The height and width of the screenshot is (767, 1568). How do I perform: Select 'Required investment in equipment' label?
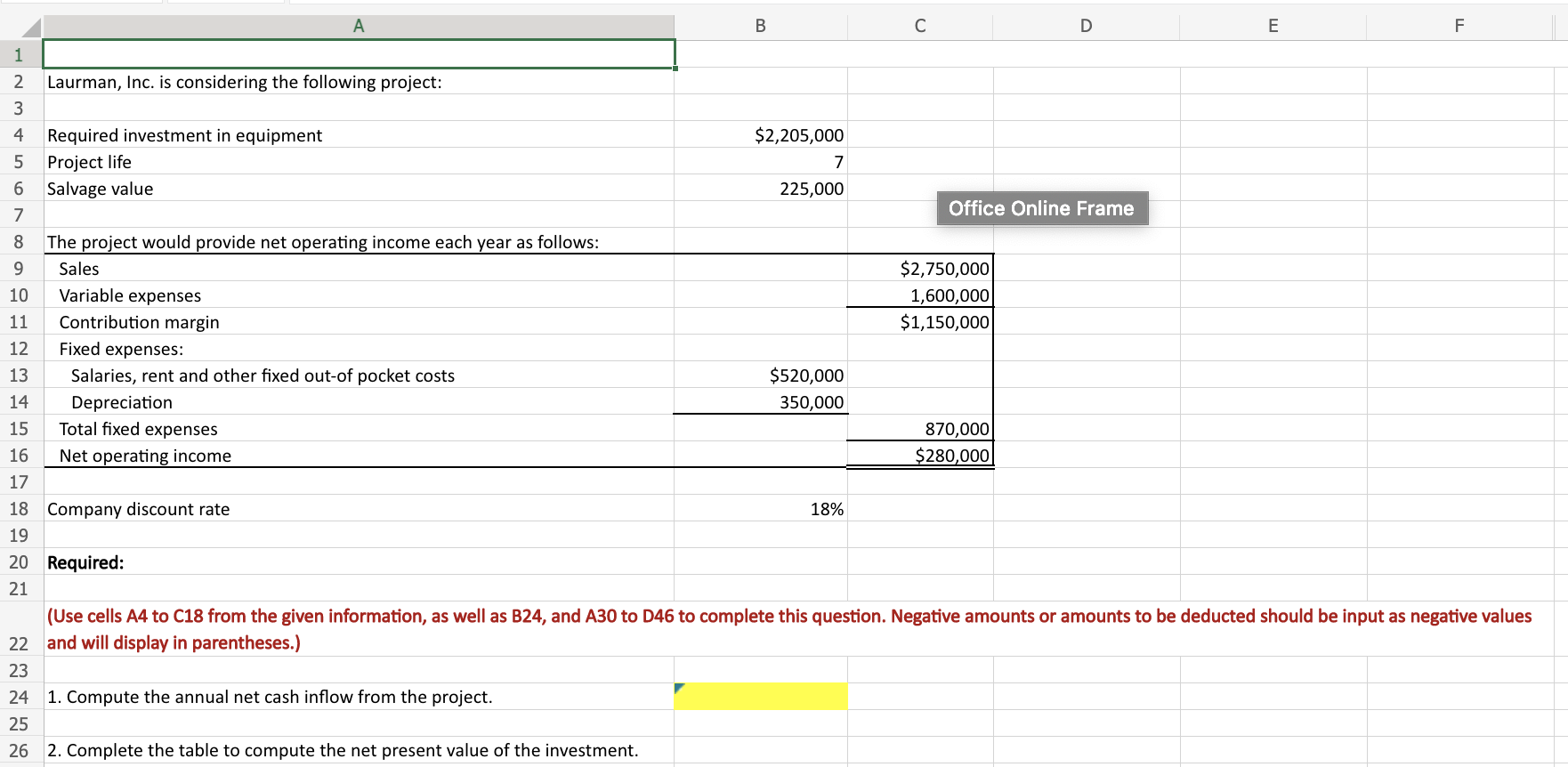(x=184, y=135)
